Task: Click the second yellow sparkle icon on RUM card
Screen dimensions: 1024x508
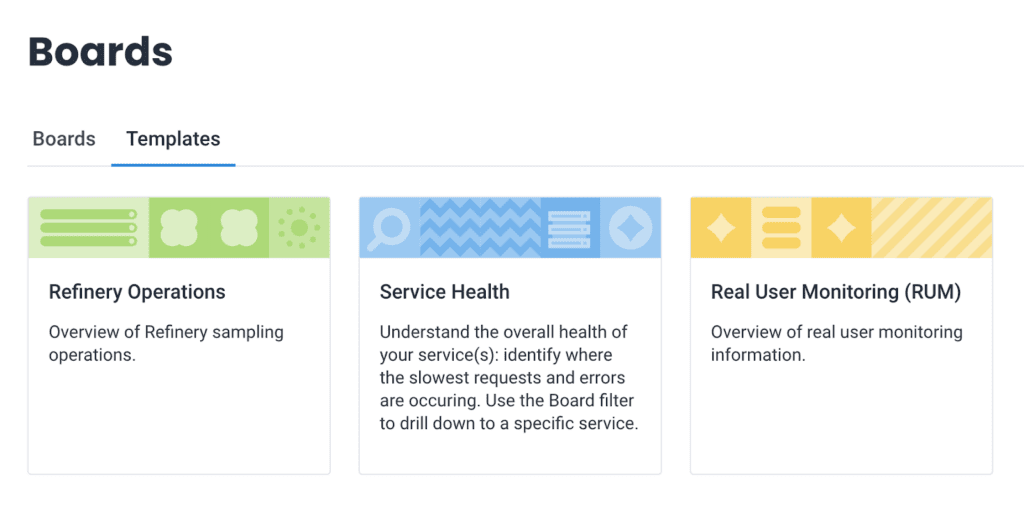Action: point(841,228)
